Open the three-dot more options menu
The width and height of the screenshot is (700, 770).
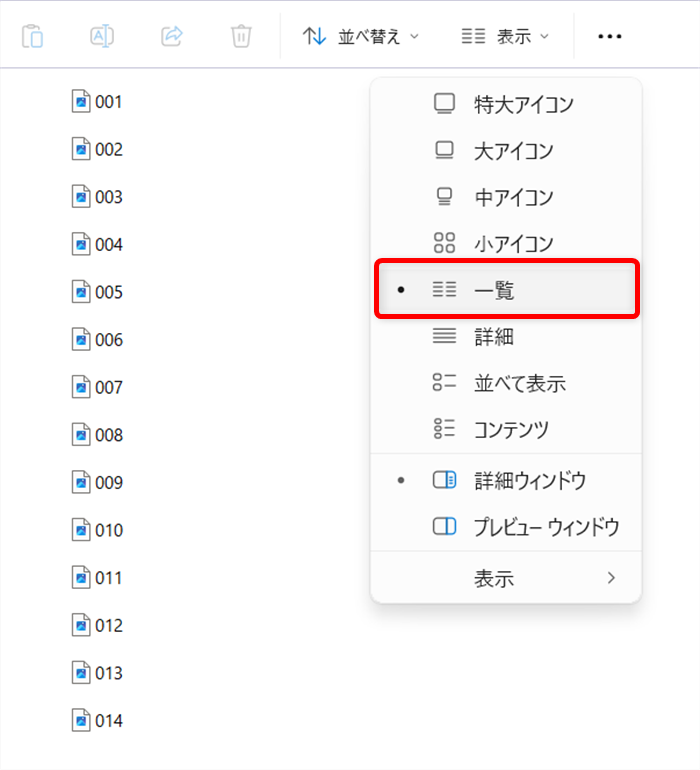click(610, 36)
